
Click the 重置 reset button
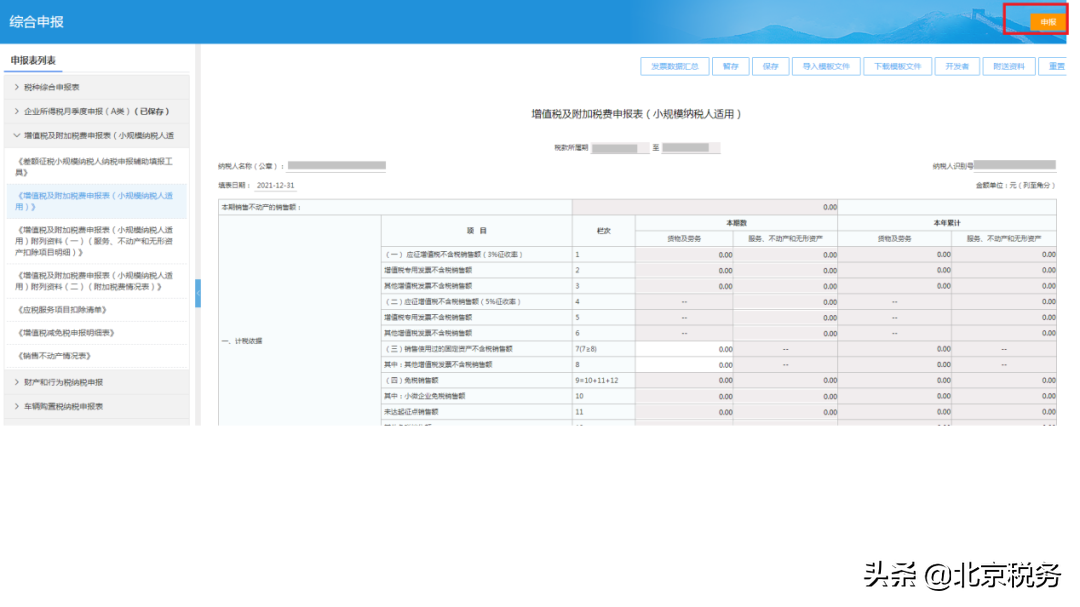pyautogui.click(x=1054, y=67)
